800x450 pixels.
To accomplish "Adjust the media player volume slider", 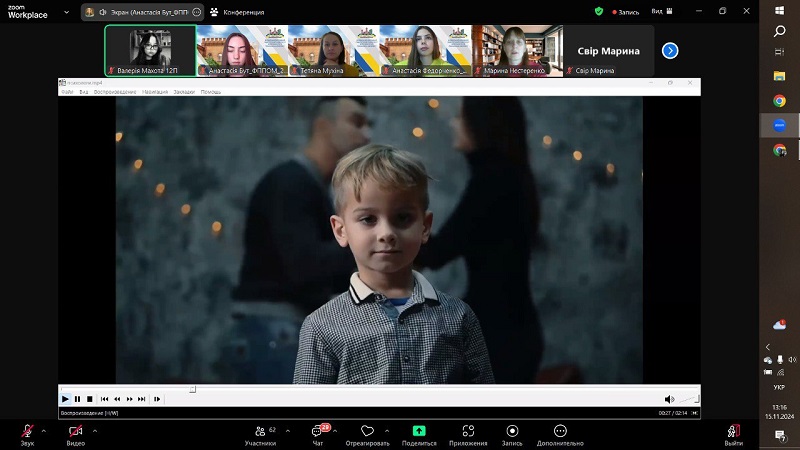I will pos(689,398).
